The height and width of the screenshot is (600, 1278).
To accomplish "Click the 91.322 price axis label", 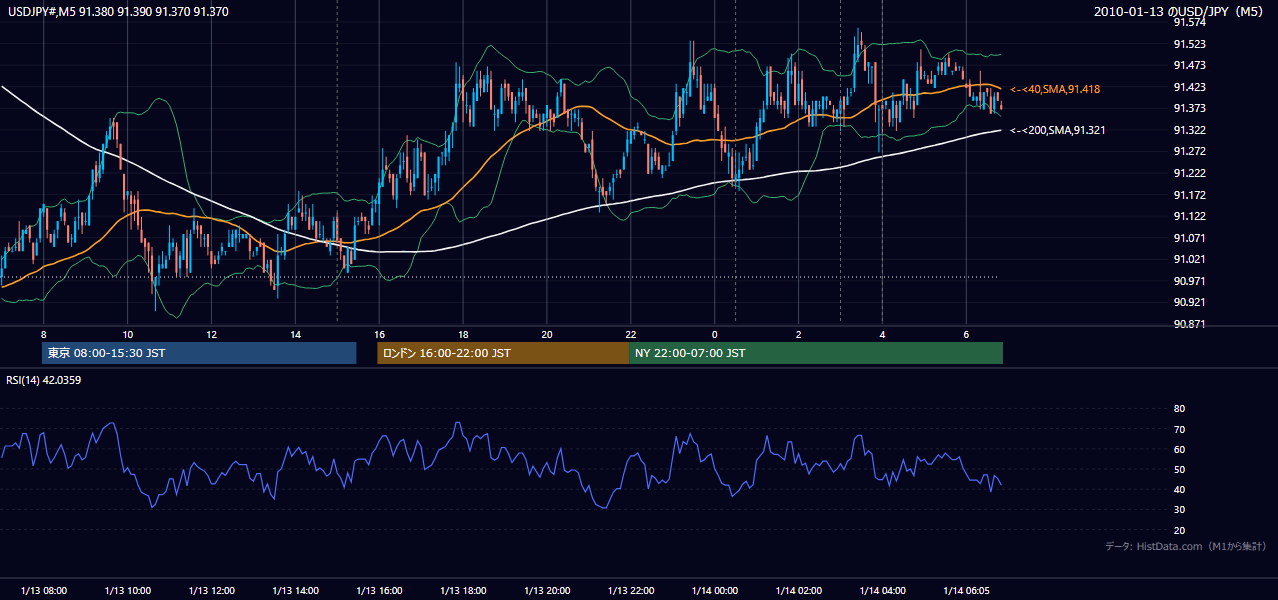I will pos(1189,130).
